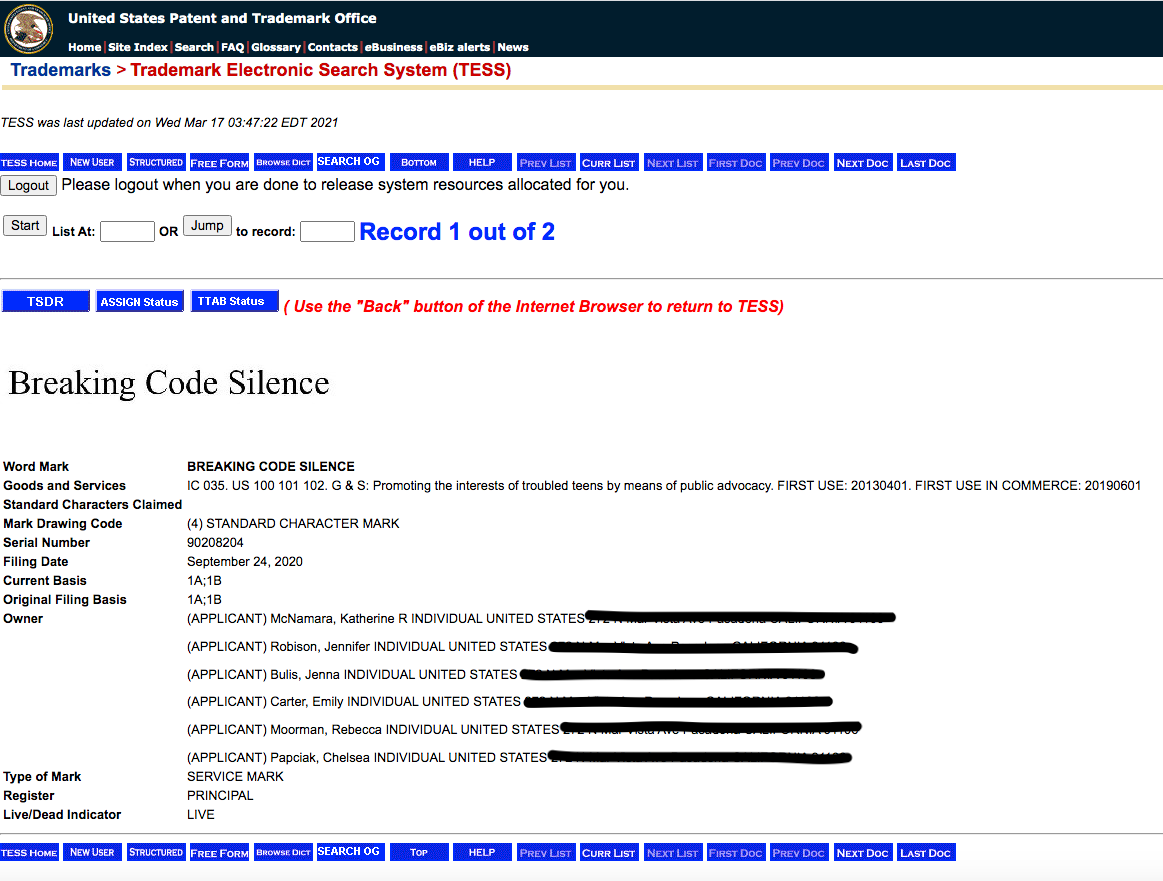The height and width of the screenshot is (881, 1163).
Task: Click the USPTO seal logo
Action: coord(29,28)
